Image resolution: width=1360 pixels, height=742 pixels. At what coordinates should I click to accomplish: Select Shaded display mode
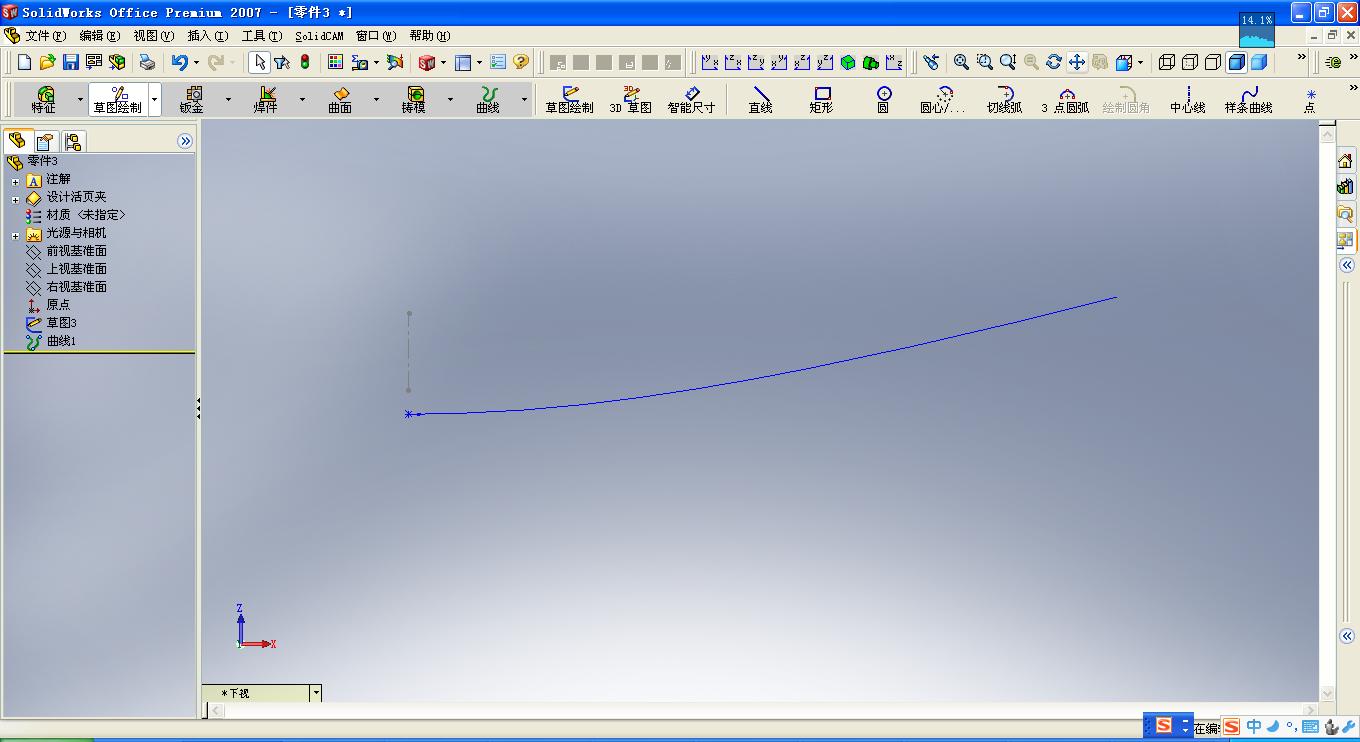(x=1259, y=62)
